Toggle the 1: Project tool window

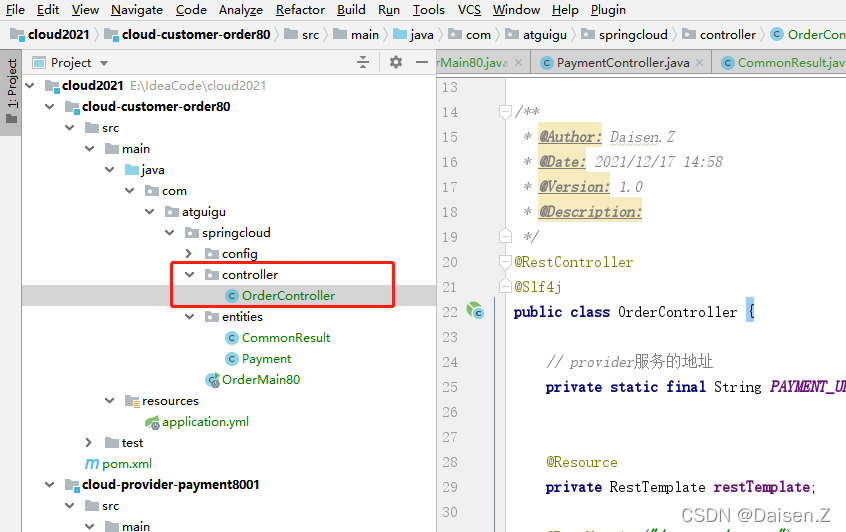click(11, 91)
